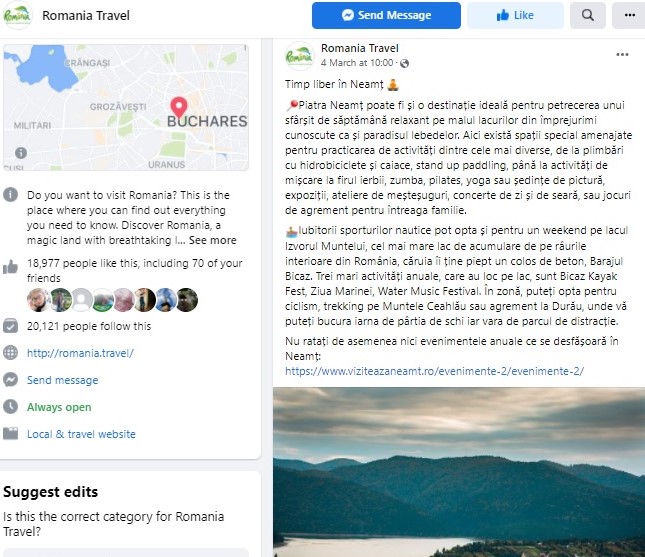Click the map info icon
The height and width of the screenshot is (557, 645).
[21, 153]
